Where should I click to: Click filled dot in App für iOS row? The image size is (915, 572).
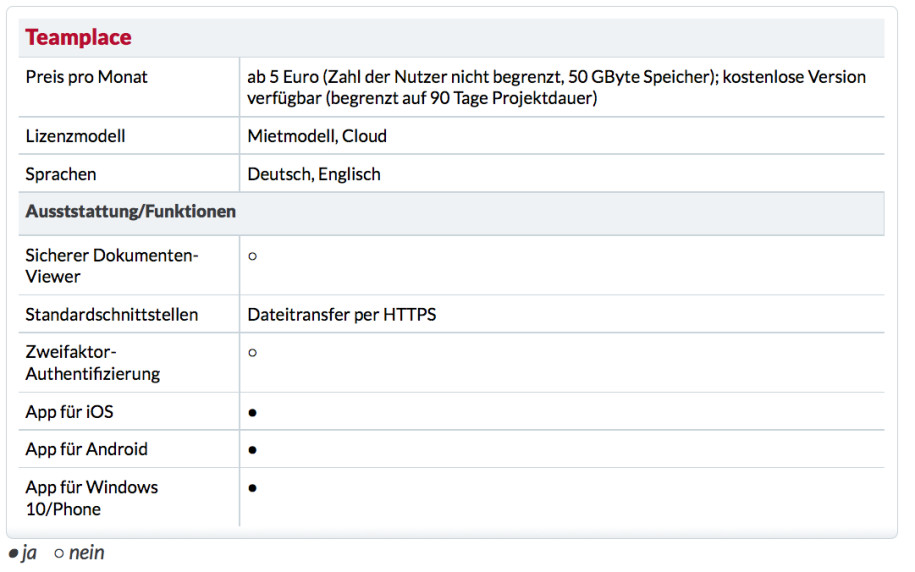(253, 413)
